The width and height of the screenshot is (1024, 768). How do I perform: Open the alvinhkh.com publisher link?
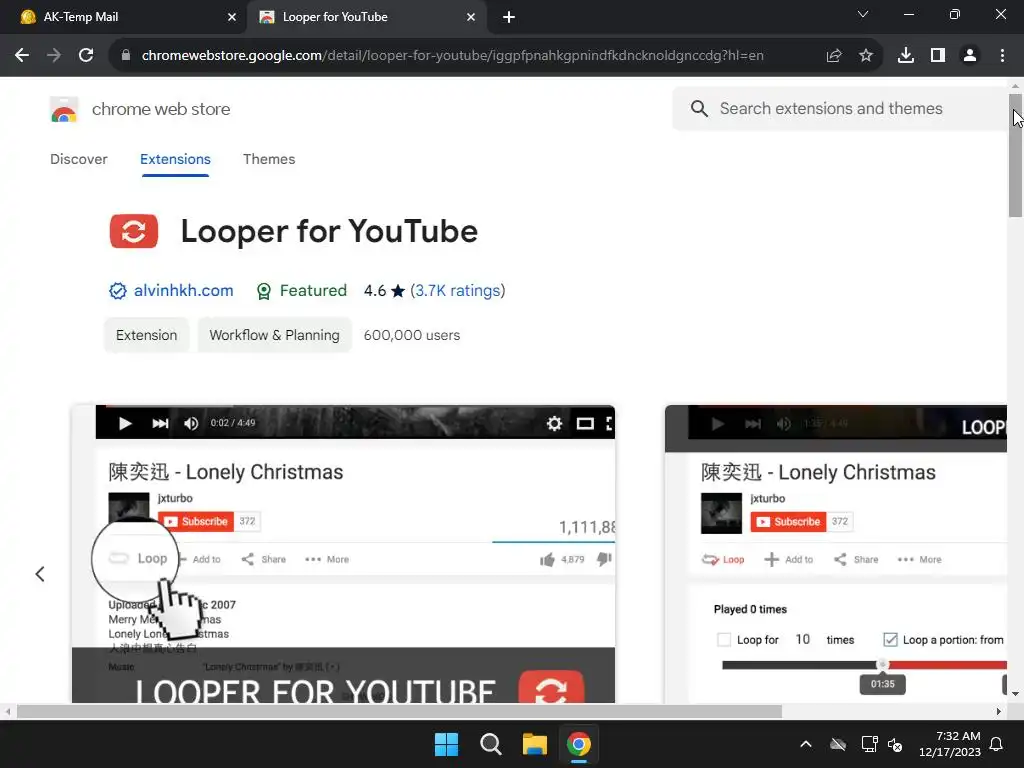click(x=184, y=291)
